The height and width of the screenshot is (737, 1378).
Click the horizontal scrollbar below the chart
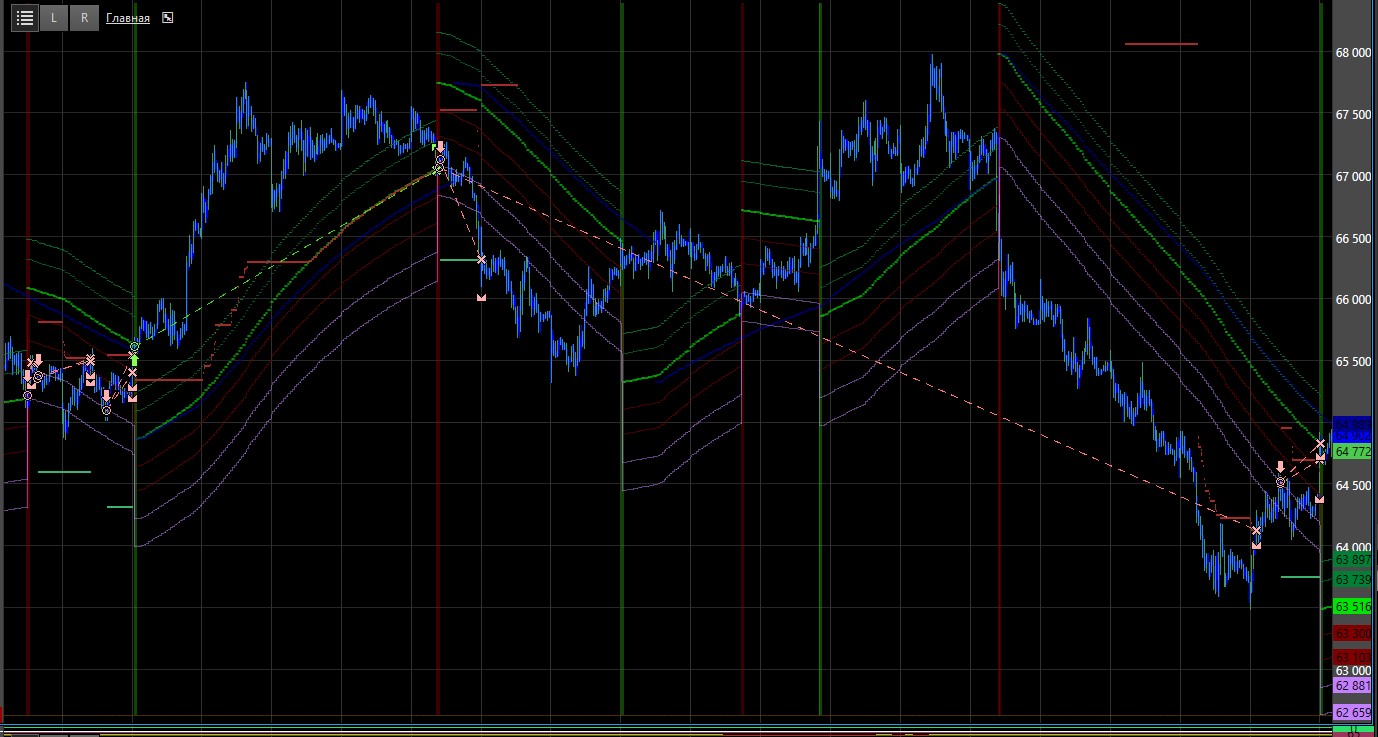point(660,728)
